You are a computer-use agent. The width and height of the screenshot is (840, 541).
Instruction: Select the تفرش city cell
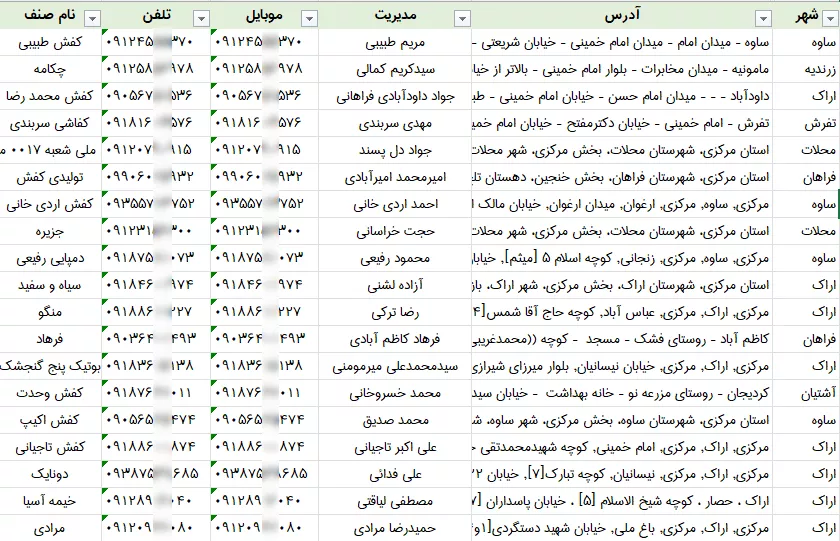[806, 123]
